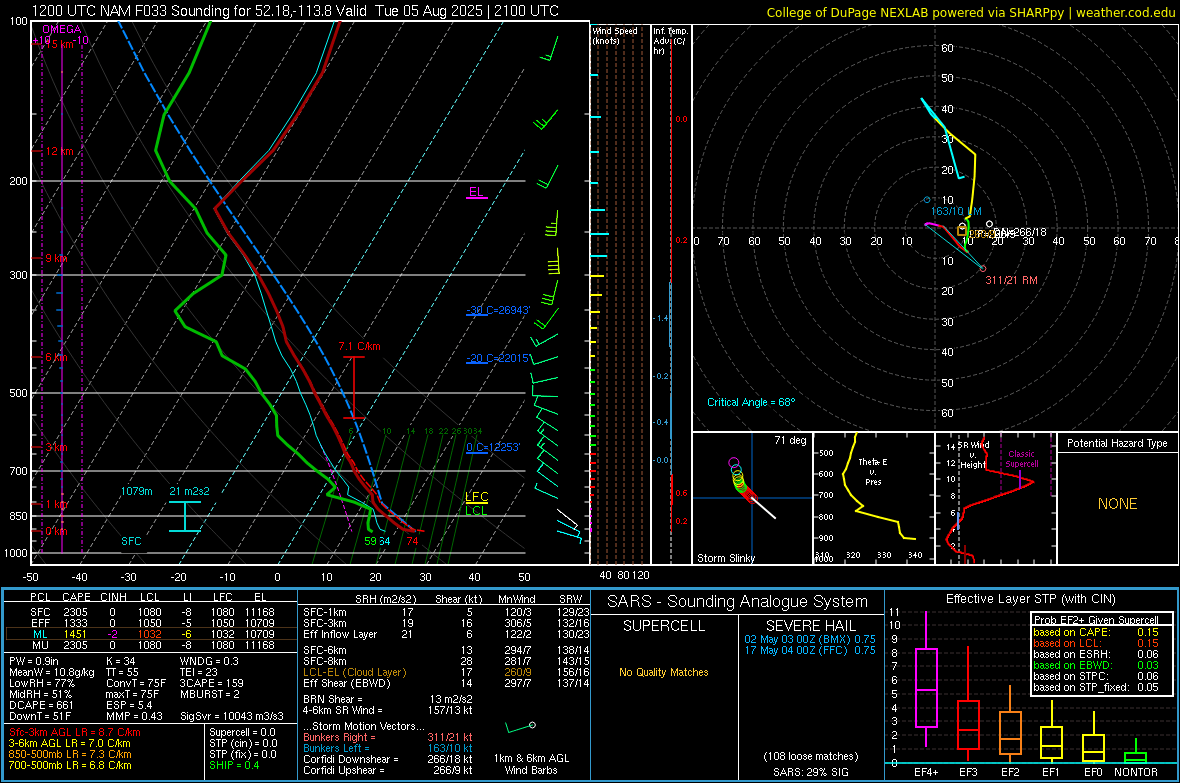Click the yellow LFC level label
The height and width of the screenshot is (783, 1180).
pyautogui.click(x=476, y=496)
